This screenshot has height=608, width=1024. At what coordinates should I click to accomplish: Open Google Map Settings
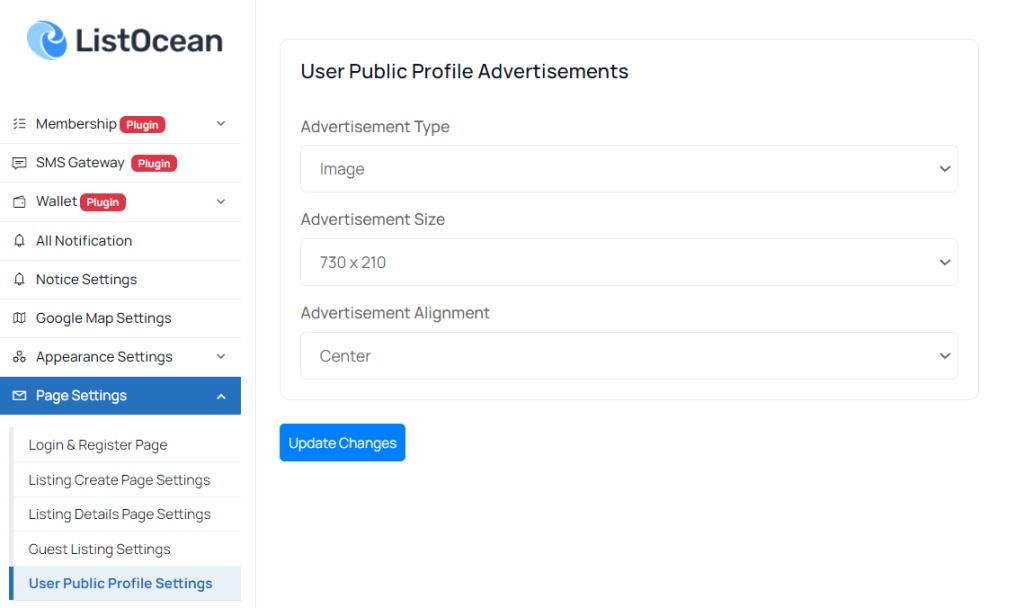(x=120, y=318)
